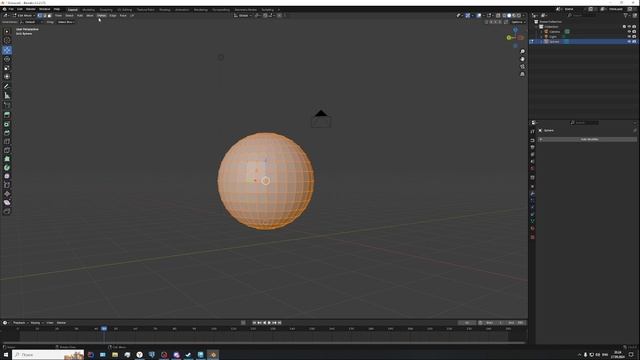Open the Modifiers wrench properties tab
Screen dimensions: 640x360
[x=532, y=193]
